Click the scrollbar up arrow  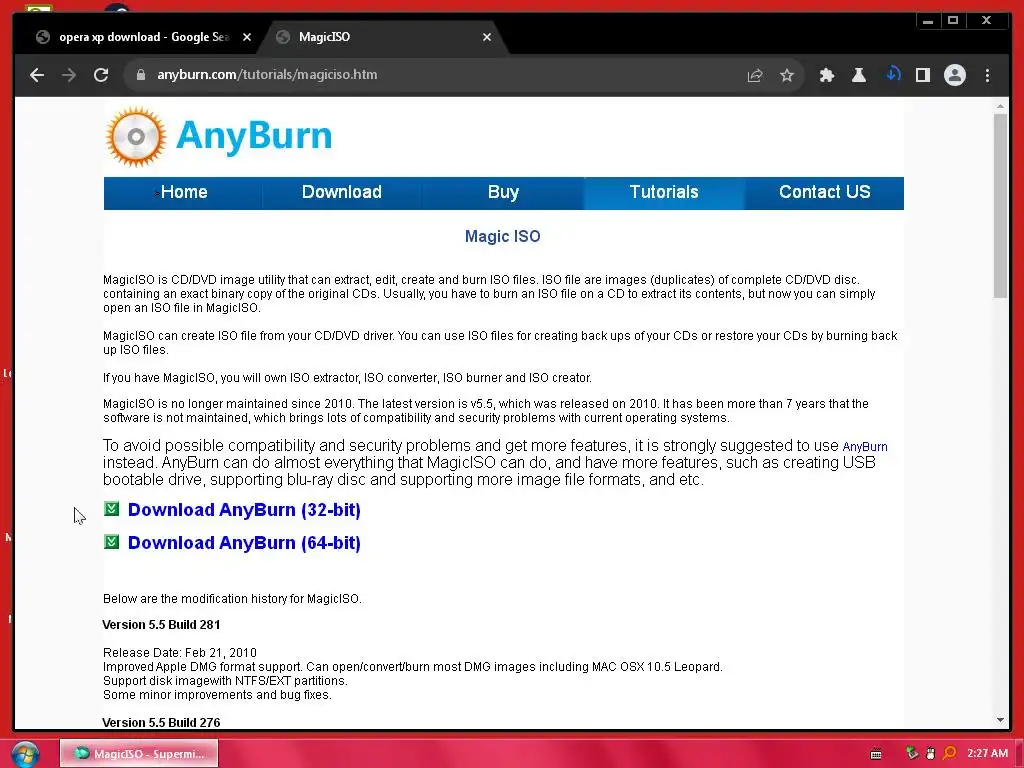1000,106
